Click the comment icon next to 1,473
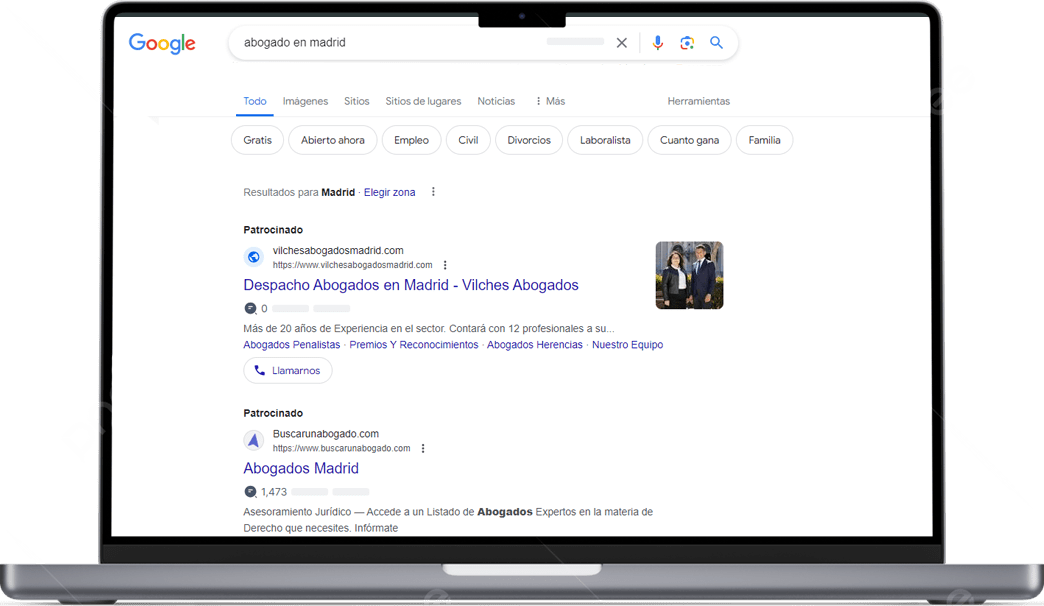Image resolution: width=1044 pixels, height=606 pixels. click(250, 491)
